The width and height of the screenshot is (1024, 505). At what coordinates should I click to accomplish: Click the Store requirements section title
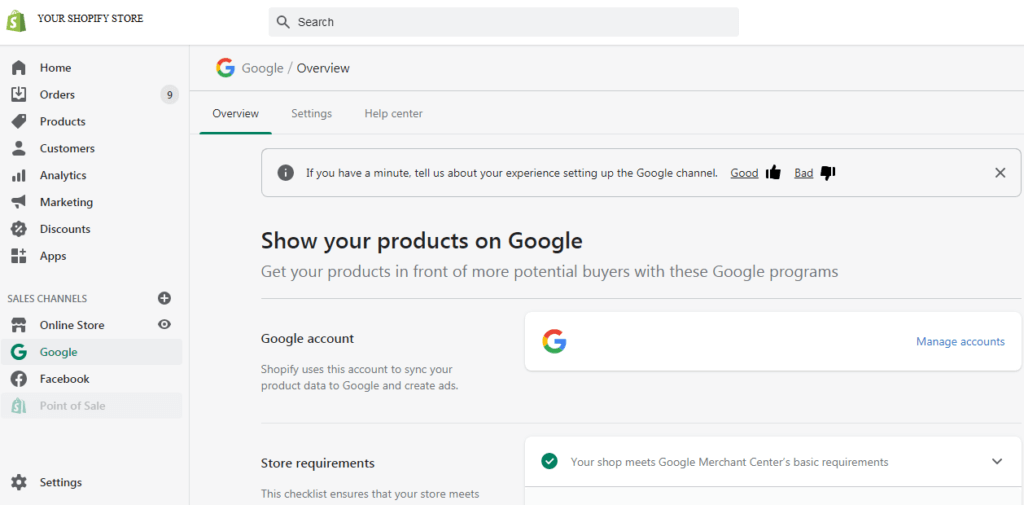tap(317, 463)
